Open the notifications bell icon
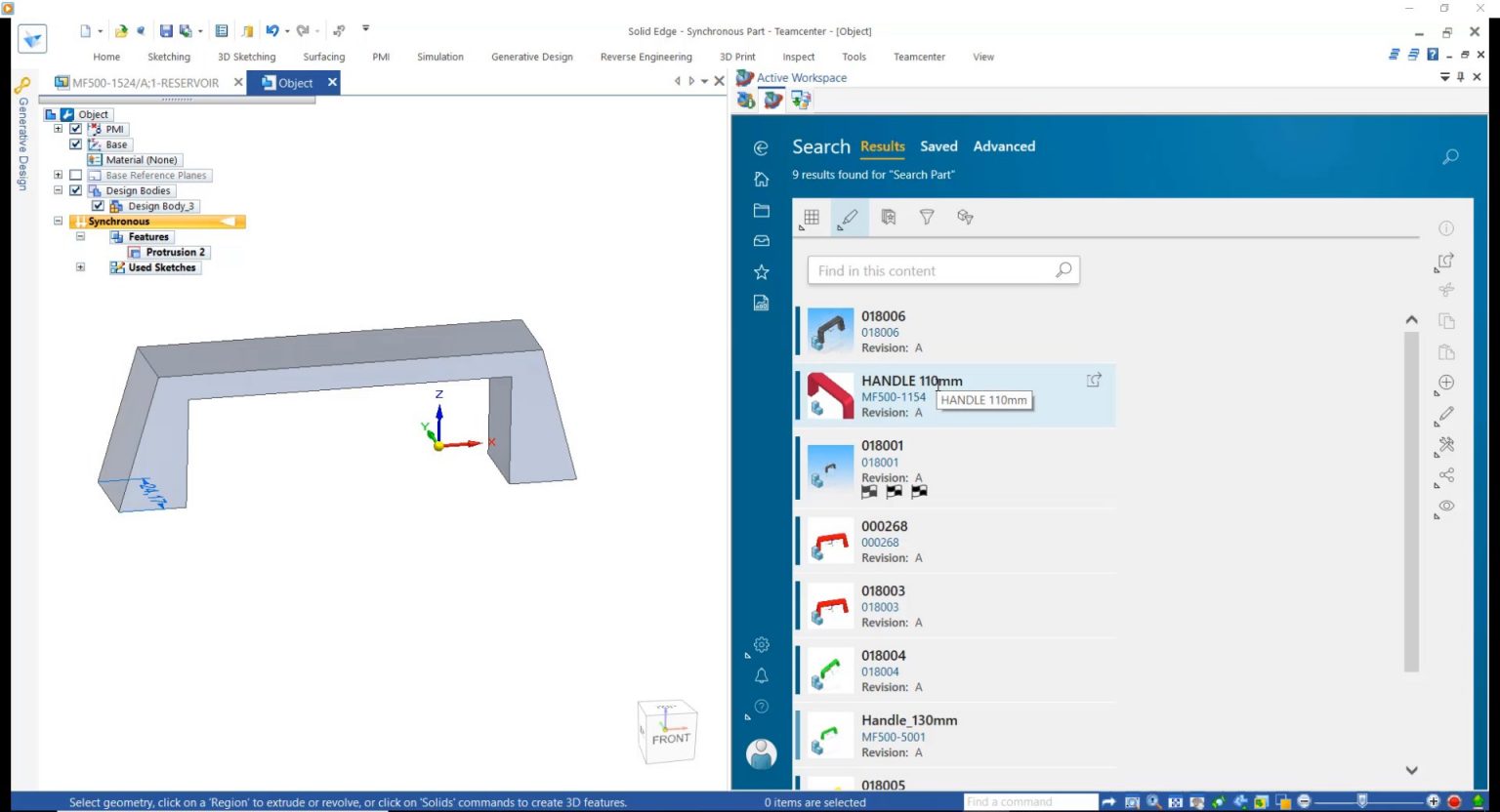1500x812 pixels. click(762, 675)
